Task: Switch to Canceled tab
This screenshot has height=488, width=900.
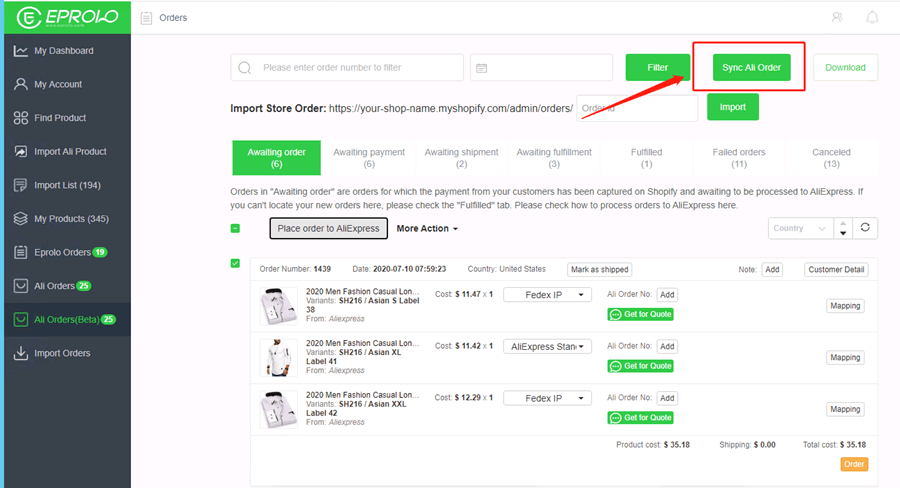Action: [831, 157]
